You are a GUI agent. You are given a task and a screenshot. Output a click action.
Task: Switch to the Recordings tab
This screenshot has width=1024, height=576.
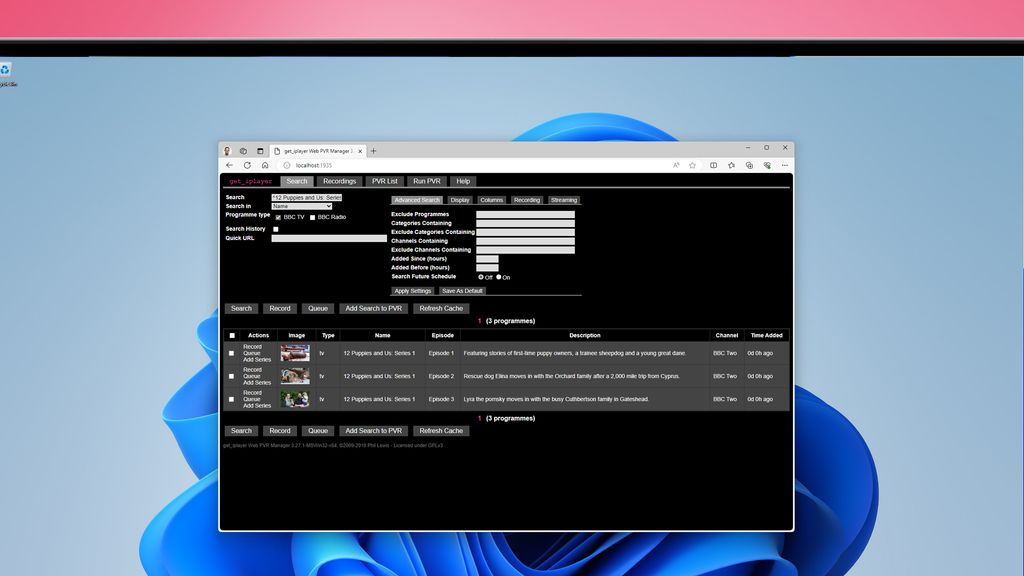point(340,181)
